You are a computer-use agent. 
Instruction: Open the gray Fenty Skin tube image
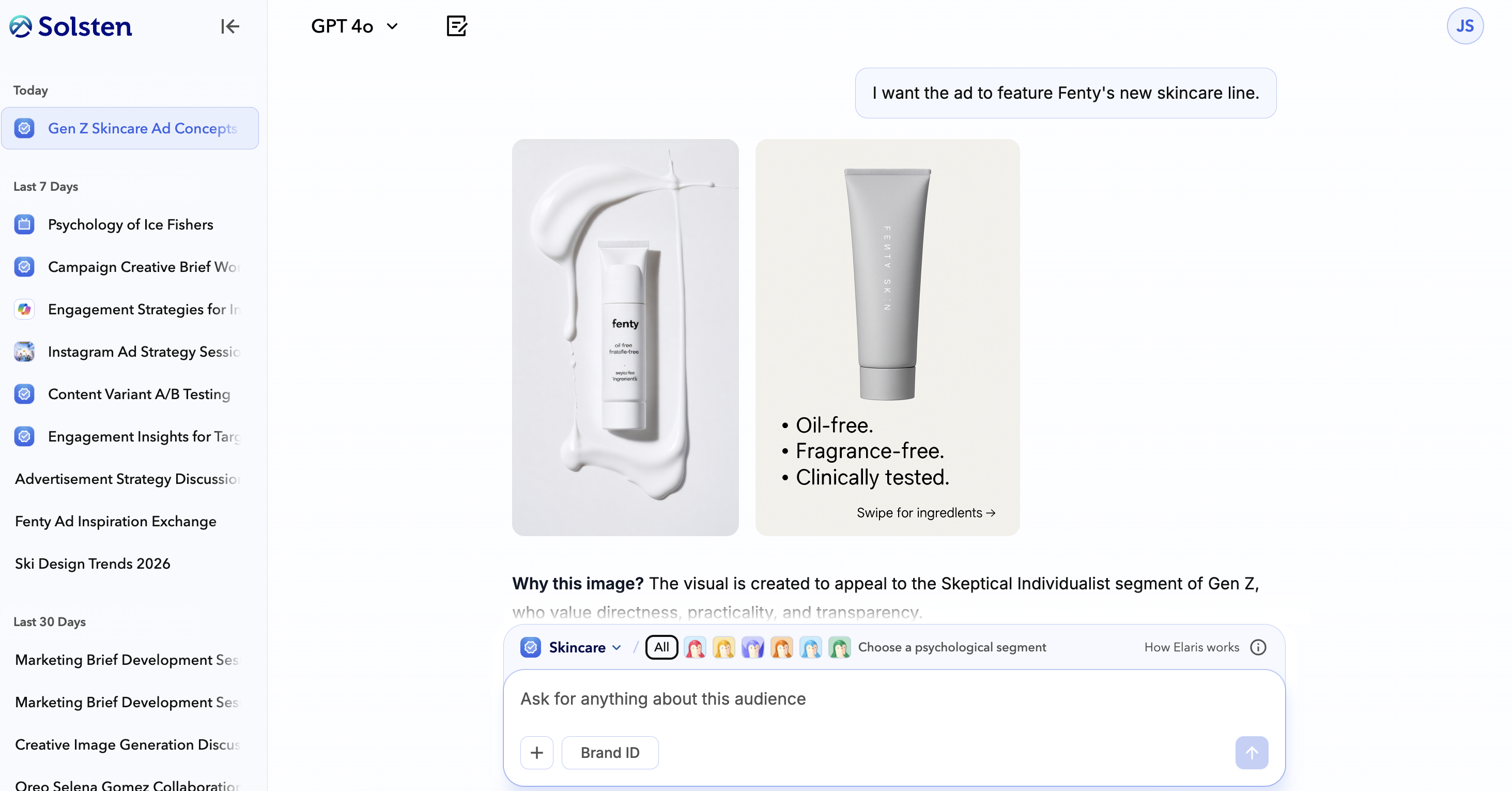coord(887,337)
